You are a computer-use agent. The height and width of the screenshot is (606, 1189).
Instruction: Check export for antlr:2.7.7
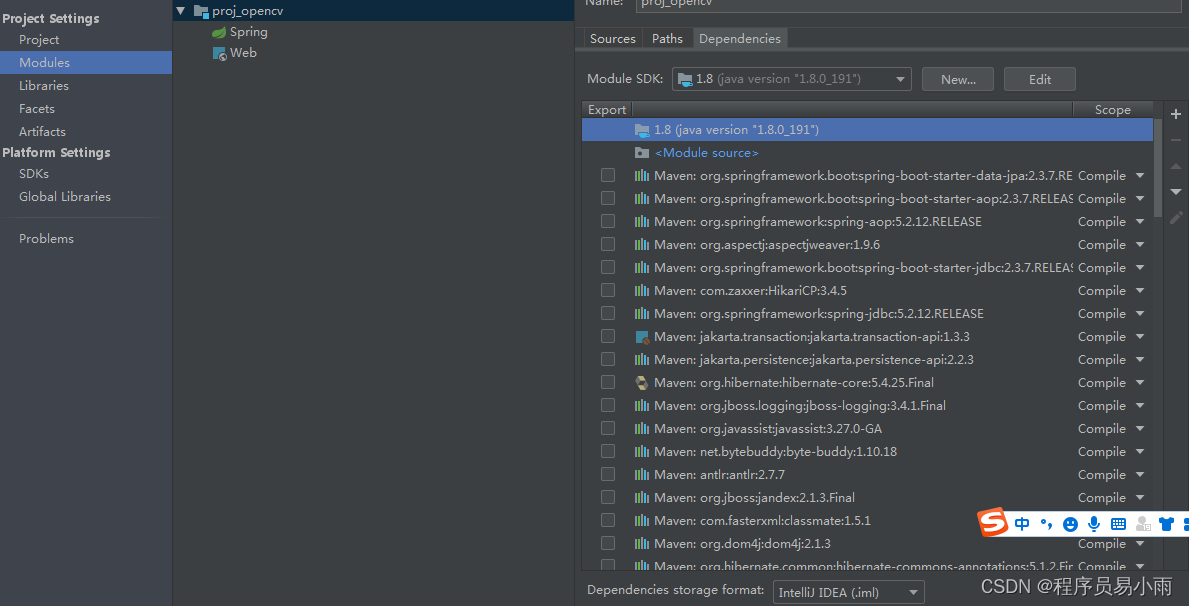[x=607, y=474]
